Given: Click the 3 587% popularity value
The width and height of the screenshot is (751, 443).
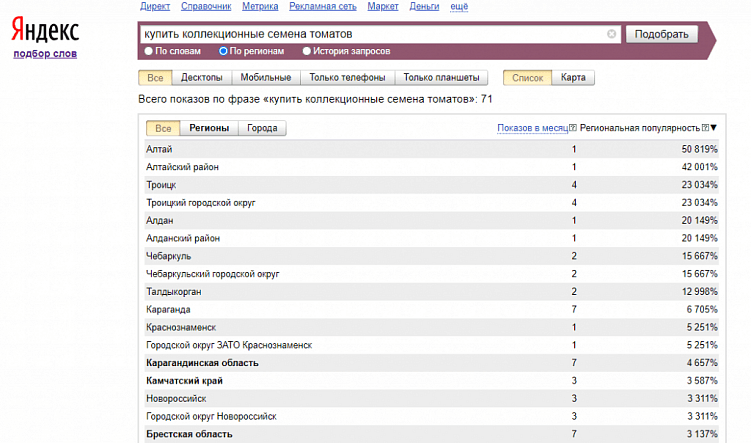Looking at the screenshot, I should tap(702, 380).
